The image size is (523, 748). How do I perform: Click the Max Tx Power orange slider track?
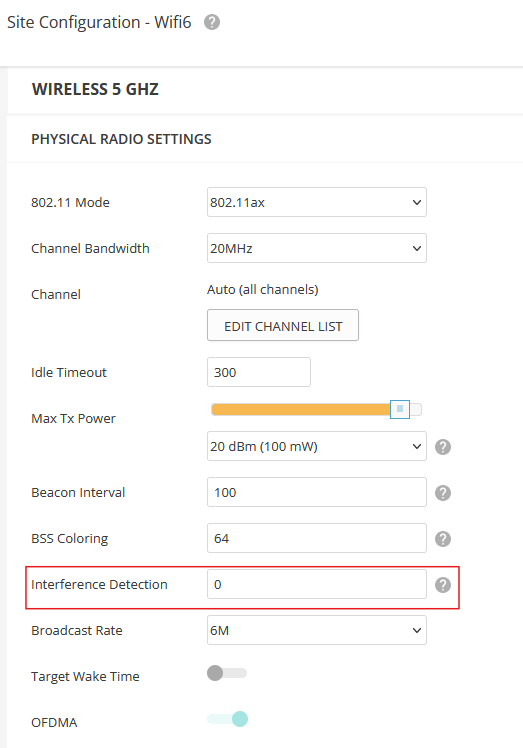[301, 409]
